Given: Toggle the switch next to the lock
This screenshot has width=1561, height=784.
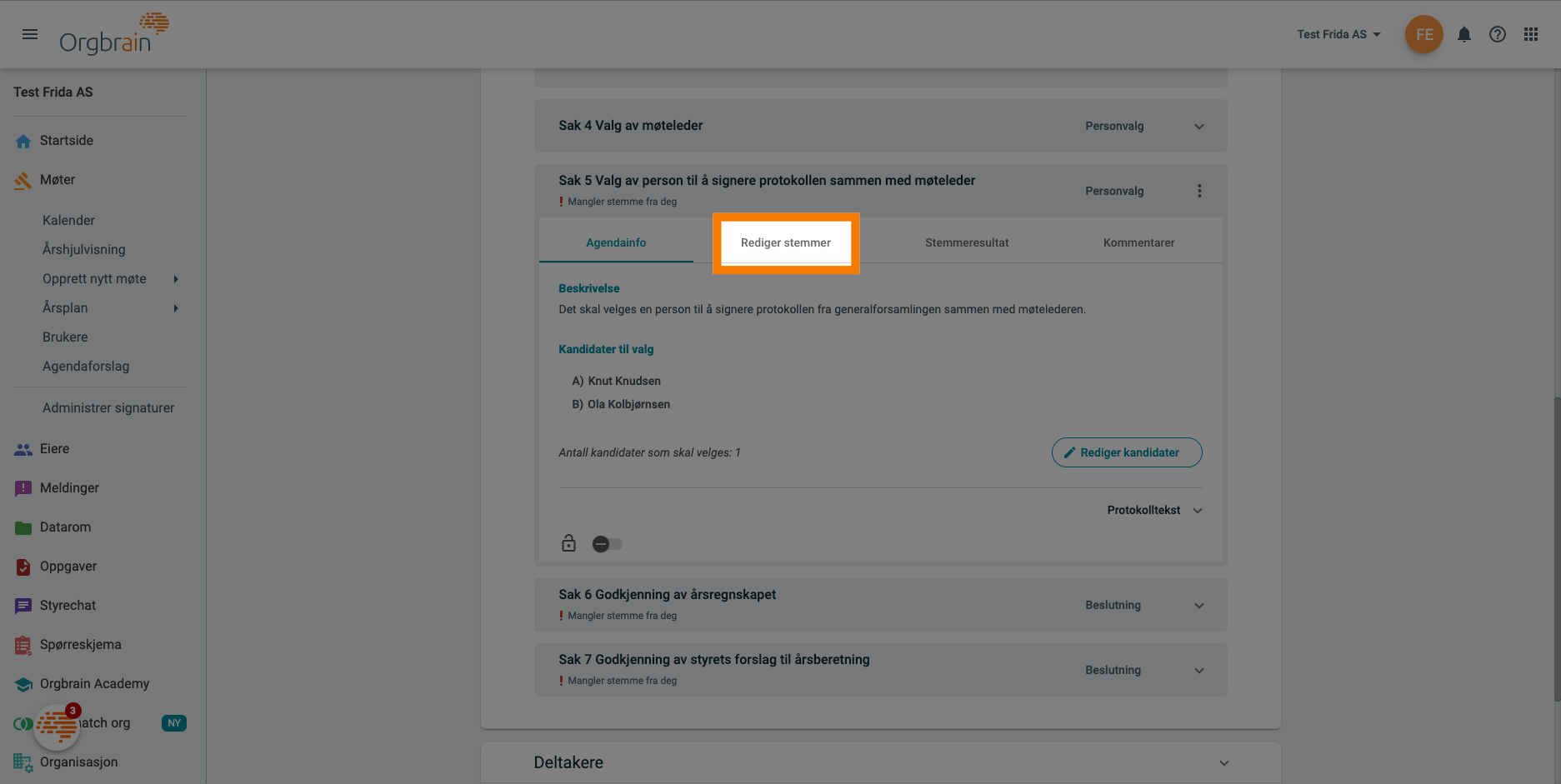Looking at the screenshot, I should [607, 544].
